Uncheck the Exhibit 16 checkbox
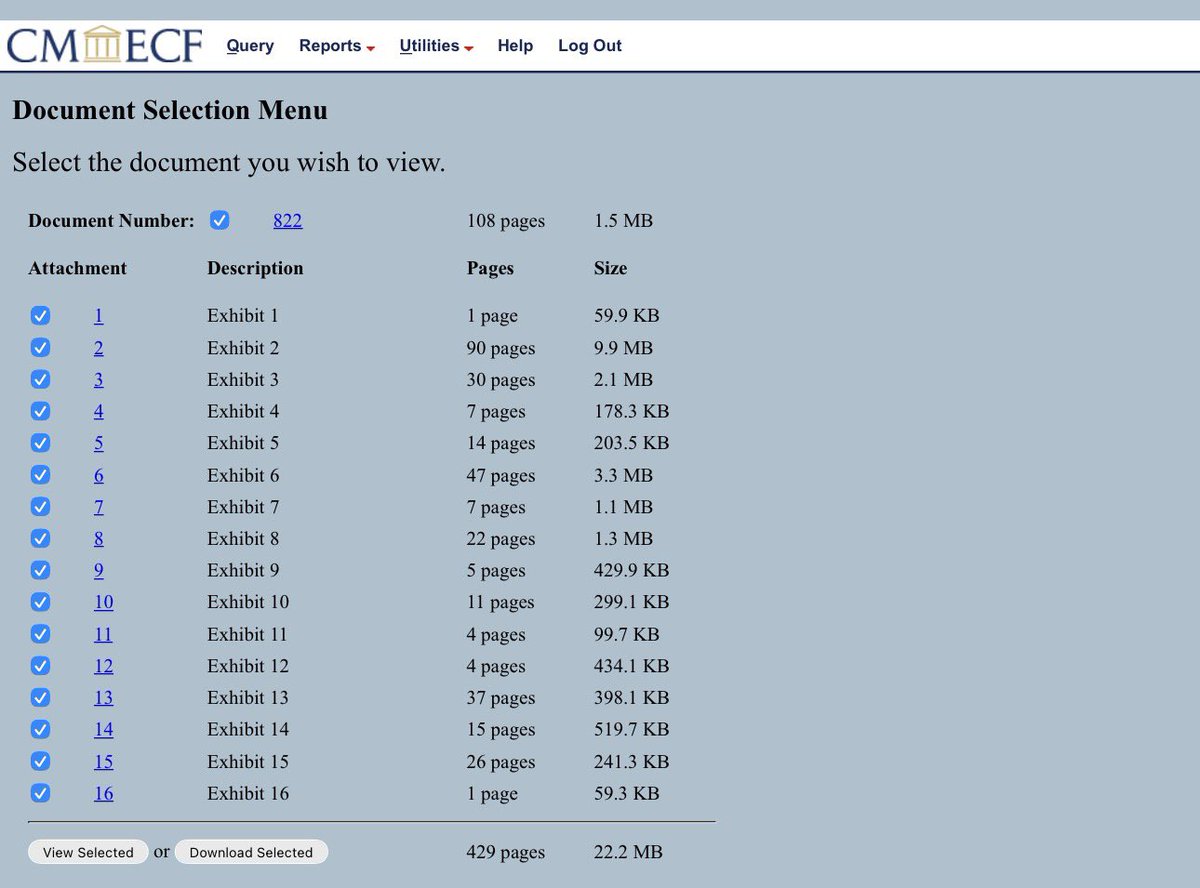 [40, 793]
